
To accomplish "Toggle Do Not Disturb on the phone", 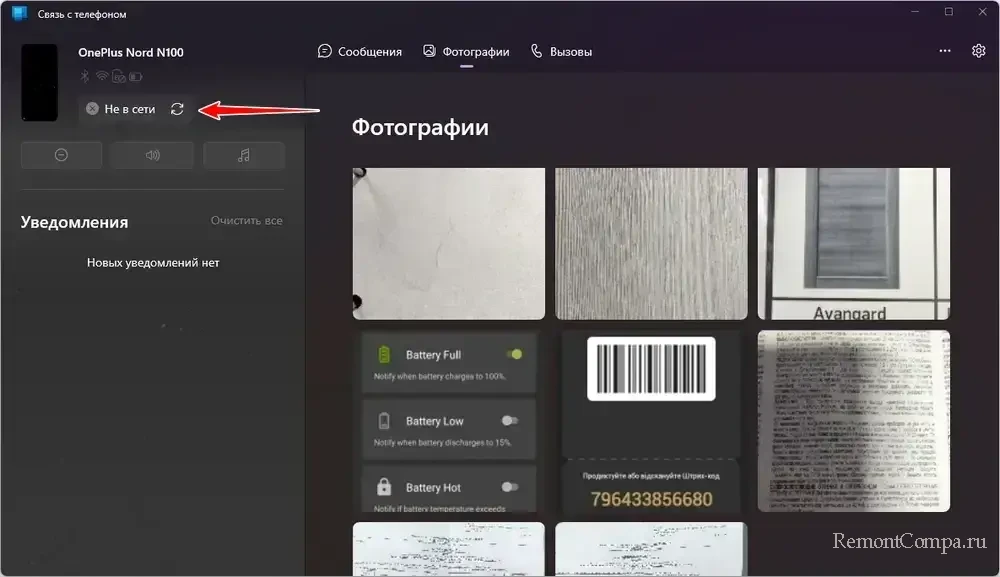I will [x=61, y=155].
